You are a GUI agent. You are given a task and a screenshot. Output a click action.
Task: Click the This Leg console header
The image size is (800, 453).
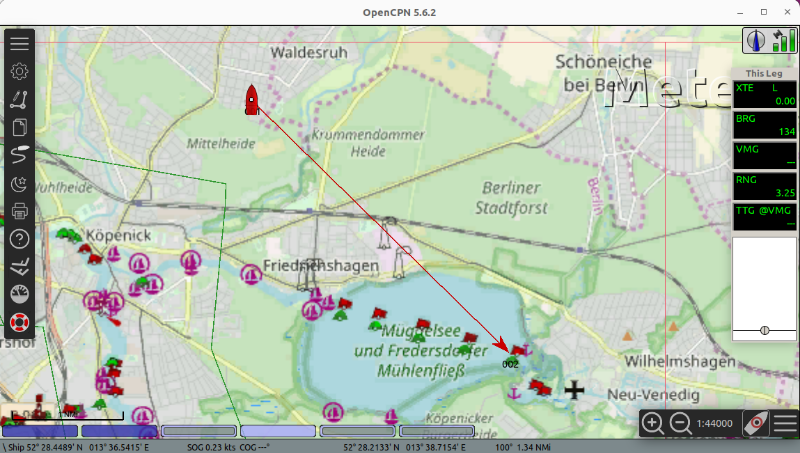tap(764, 73)
